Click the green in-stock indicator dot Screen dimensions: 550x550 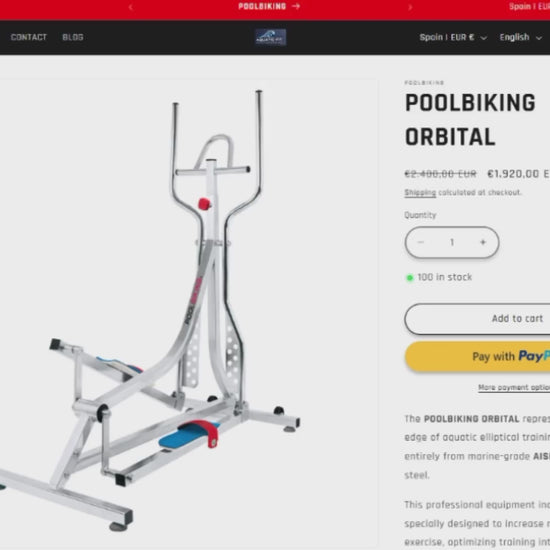(x=409, y=278)
